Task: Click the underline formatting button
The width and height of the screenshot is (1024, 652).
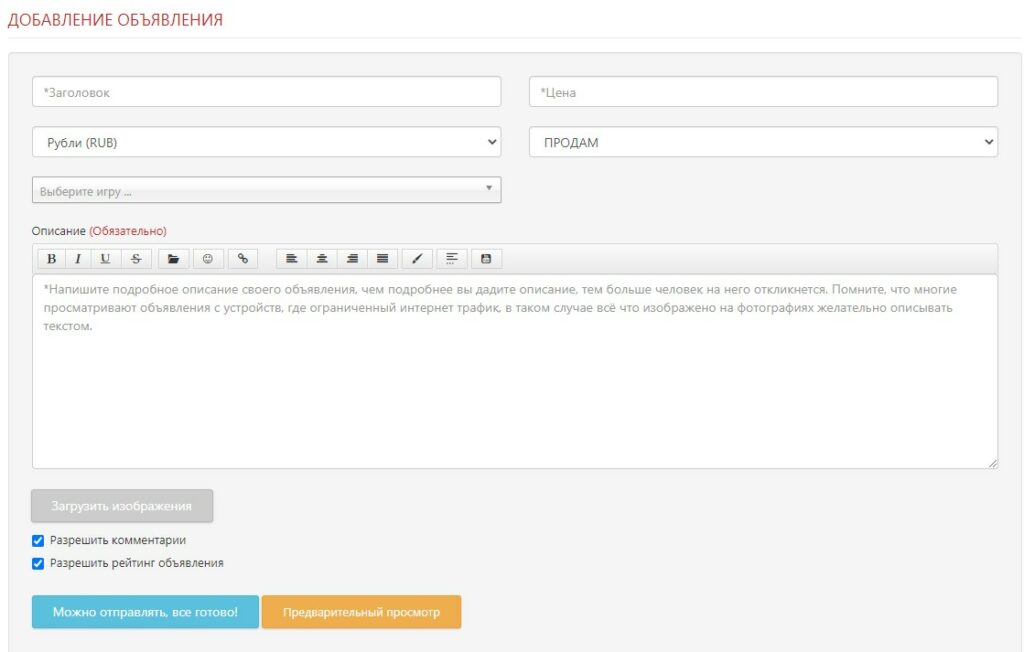Action: (105, 259)
